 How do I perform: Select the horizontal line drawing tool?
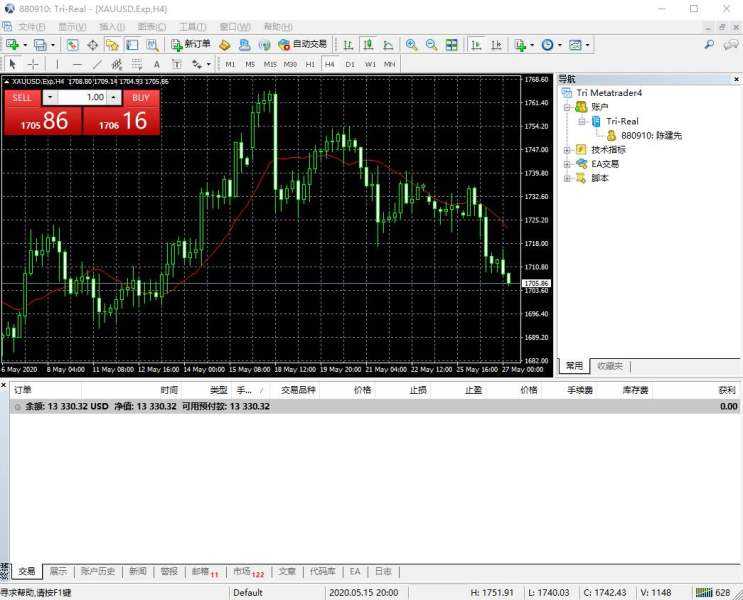tap(77, 64)
